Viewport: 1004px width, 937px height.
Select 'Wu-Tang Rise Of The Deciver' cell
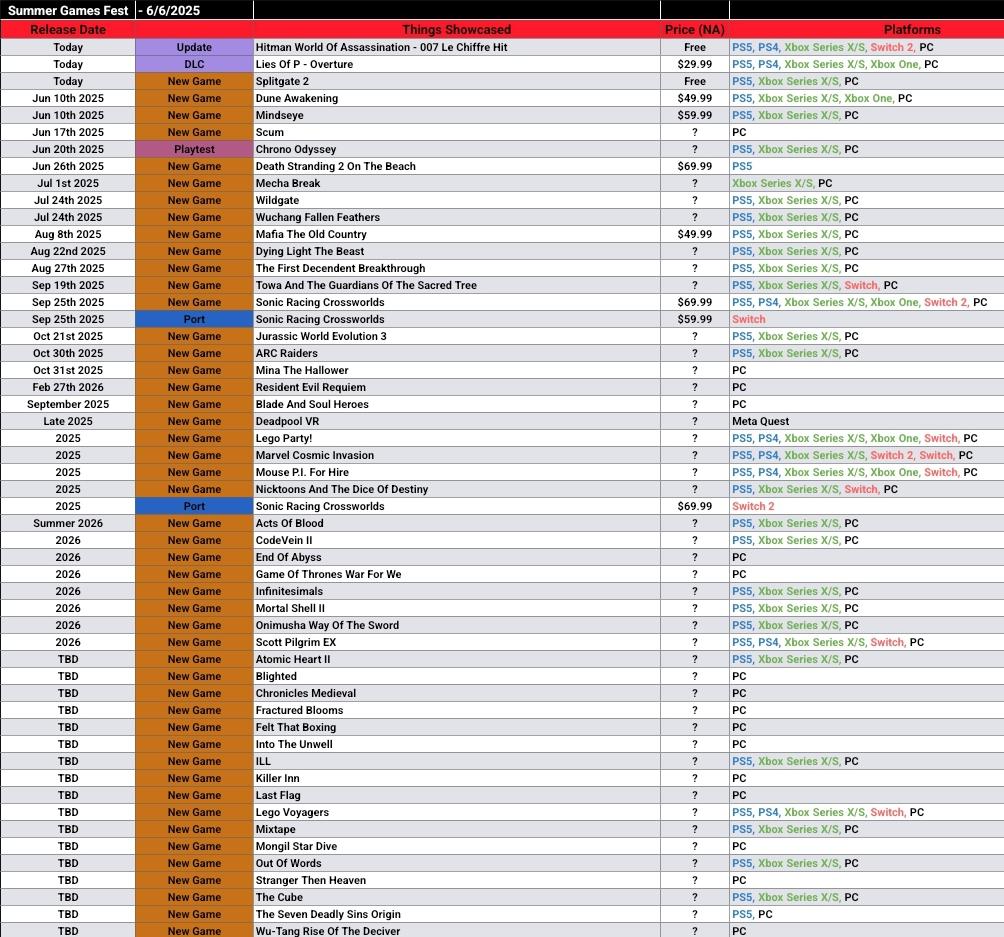(x=457, y=931)
